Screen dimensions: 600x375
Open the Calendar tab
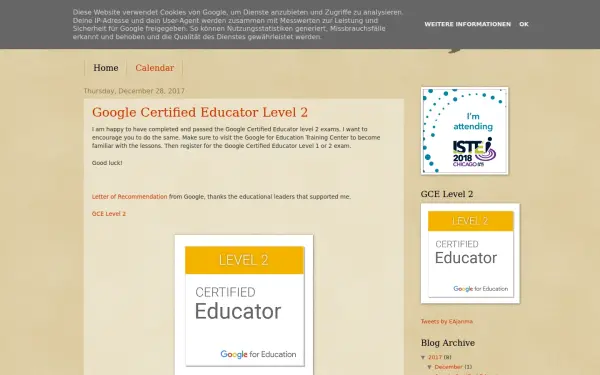155,68
